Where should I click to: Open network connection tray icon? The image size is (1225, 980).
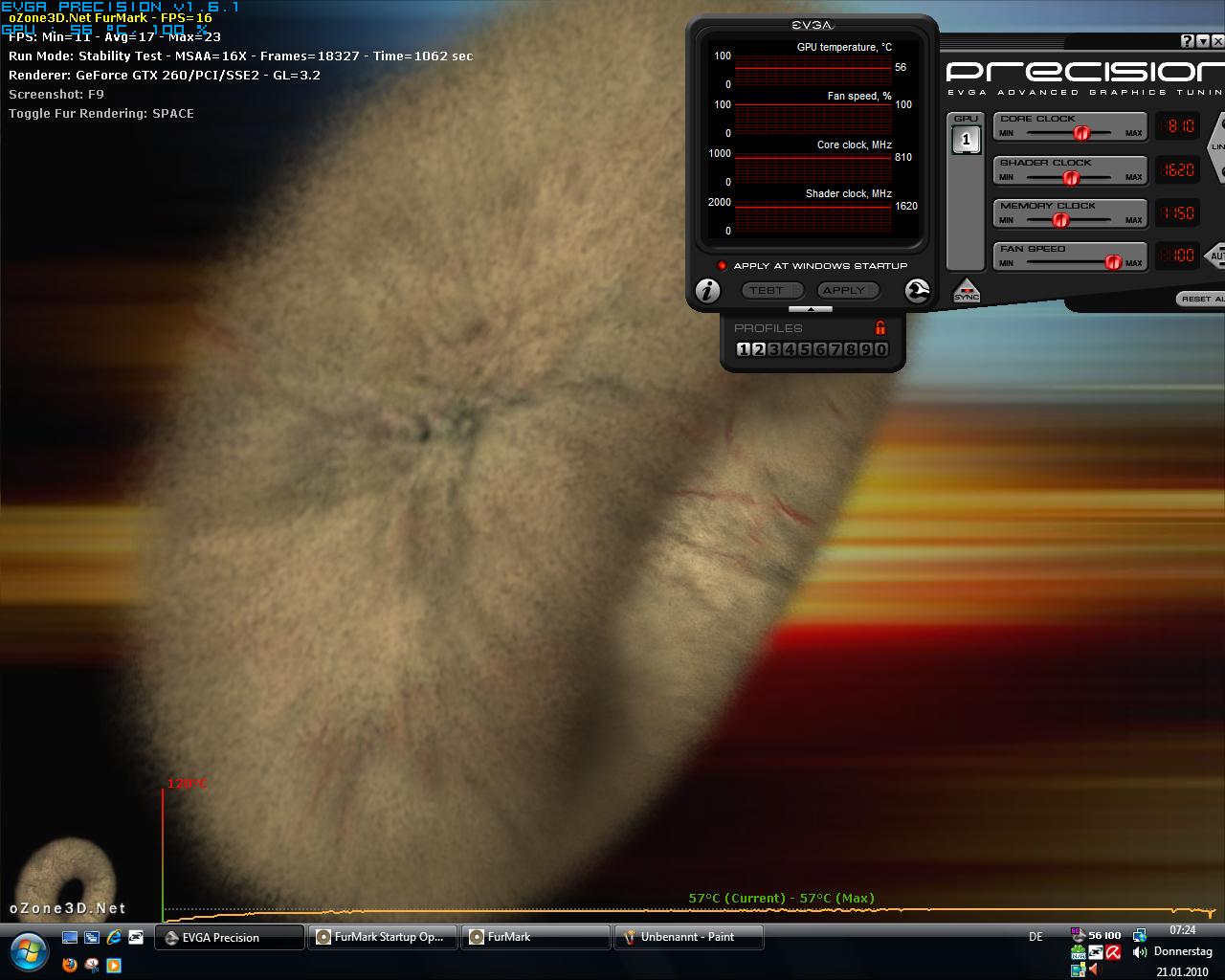tap(1139, 935)
